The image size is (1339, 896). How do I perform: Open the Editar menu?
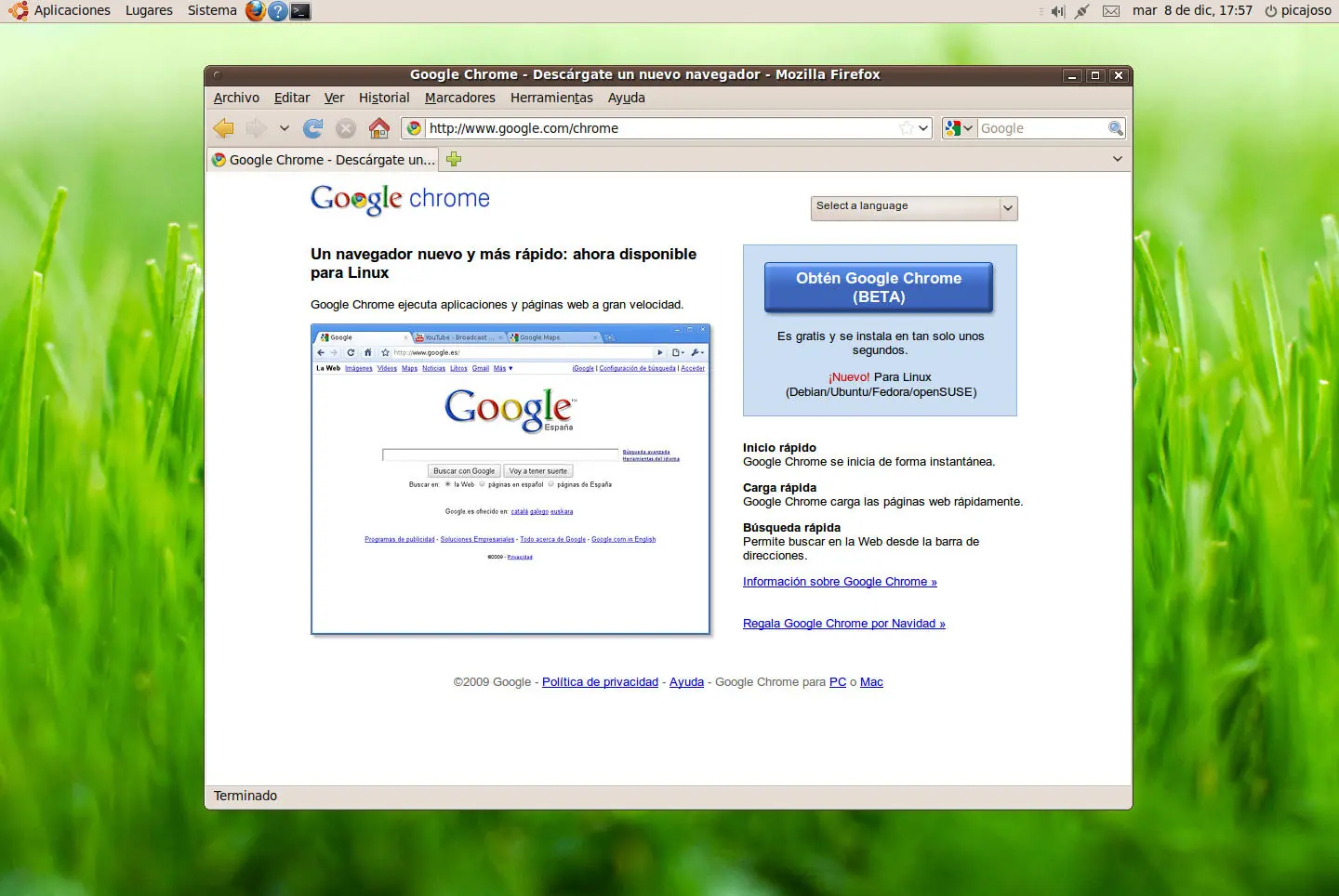coord(292,98)
